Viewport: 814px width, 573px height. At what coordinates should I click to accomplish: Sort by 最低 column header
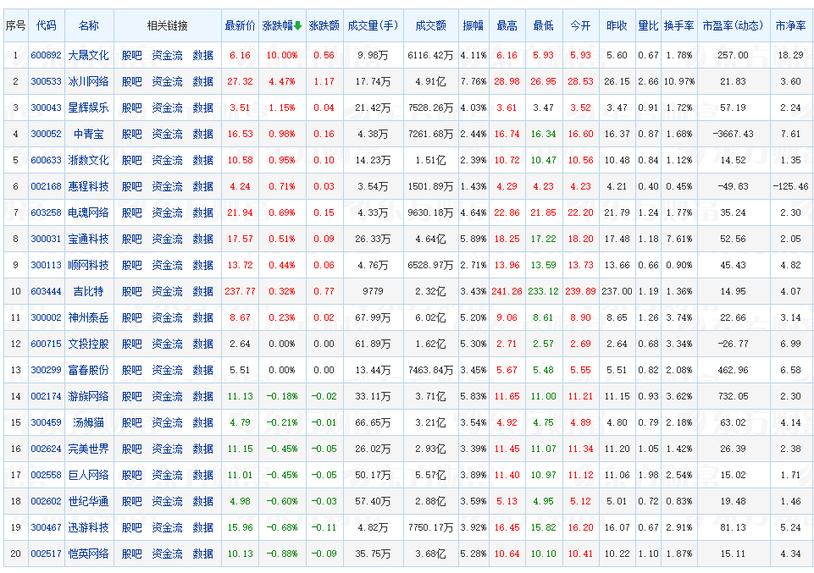coord(543,25)
